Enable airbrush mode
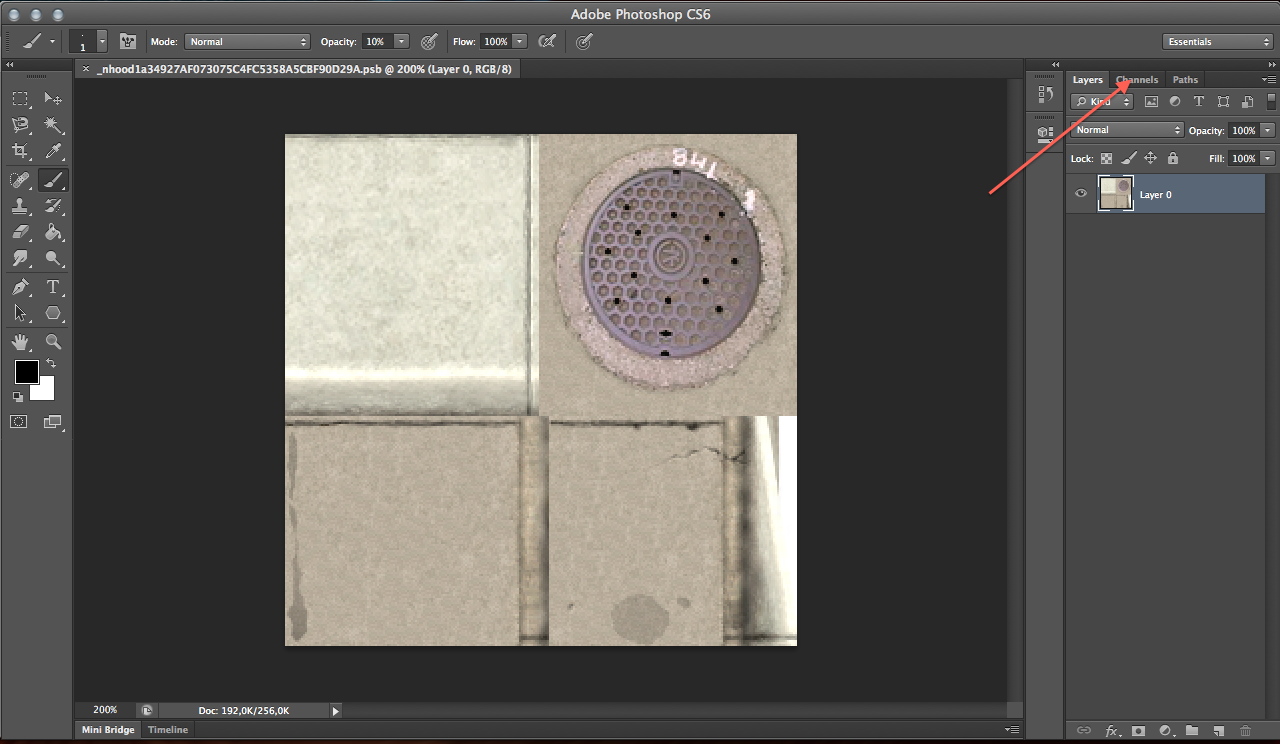This screenshot has width=1280, height=744. tap(547, 41)
